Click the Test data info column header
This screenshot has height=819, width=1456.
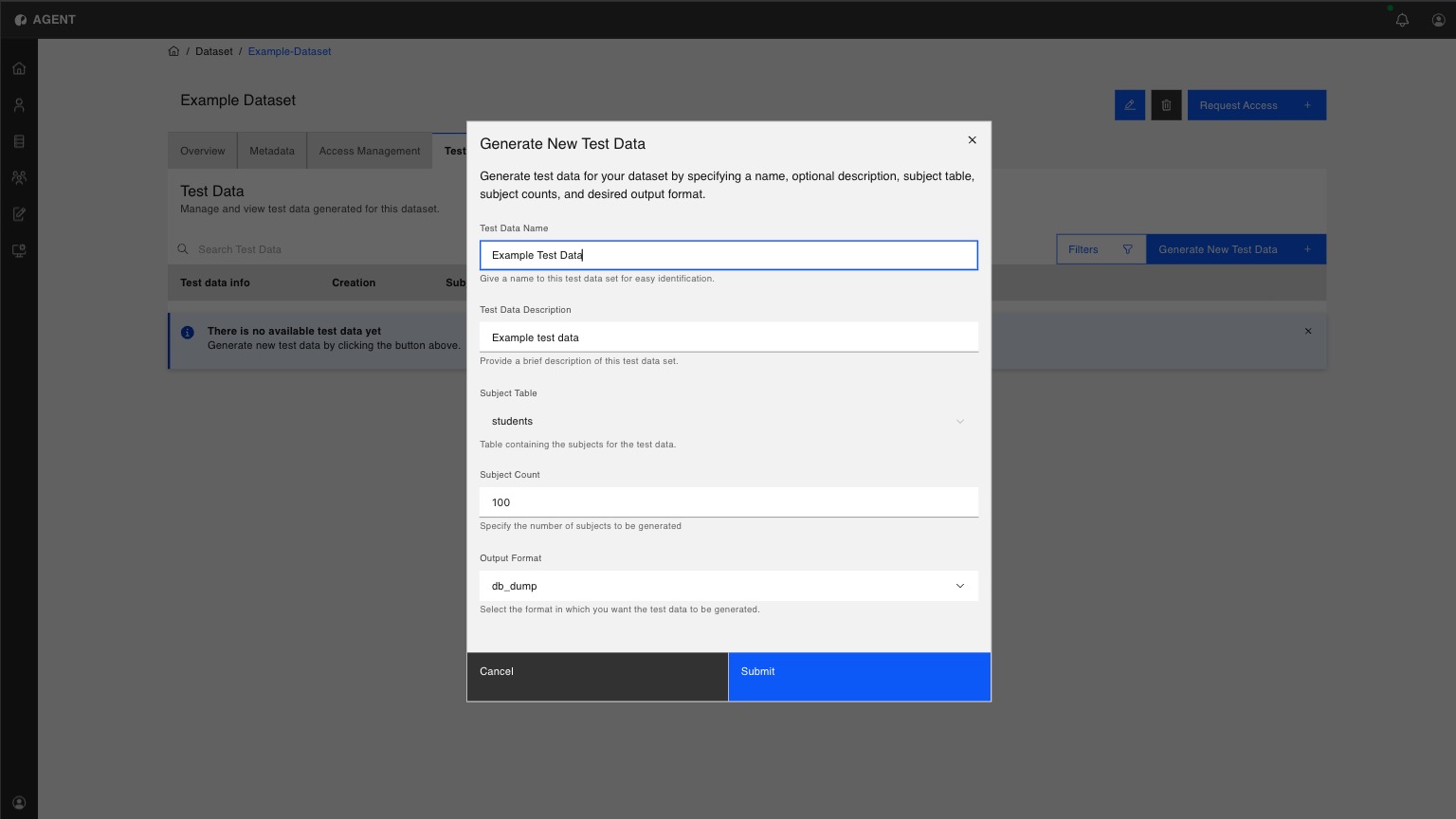pos(215,282)
